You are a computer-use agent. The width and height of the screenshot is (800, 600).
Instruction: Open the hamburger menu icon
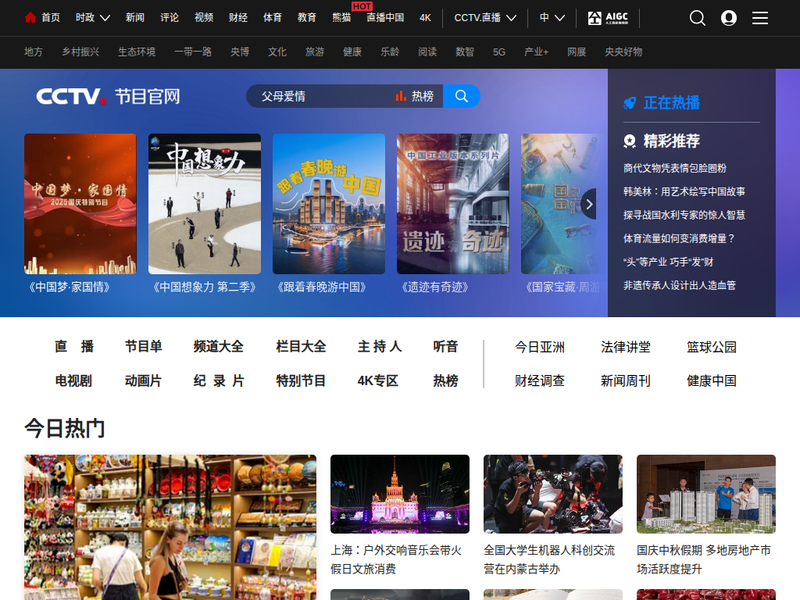pos(760,18)
